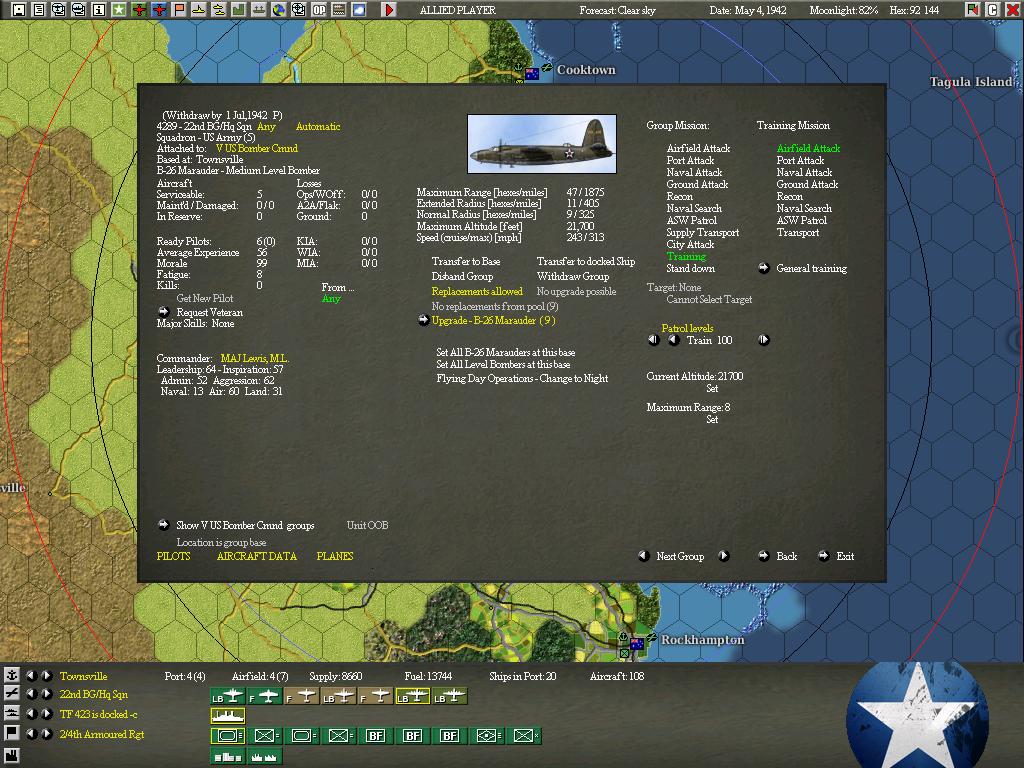Viewport: 1024px width, 768px height.
Task: Click the crosshair target toolbar icon
Action: (298, 9)
